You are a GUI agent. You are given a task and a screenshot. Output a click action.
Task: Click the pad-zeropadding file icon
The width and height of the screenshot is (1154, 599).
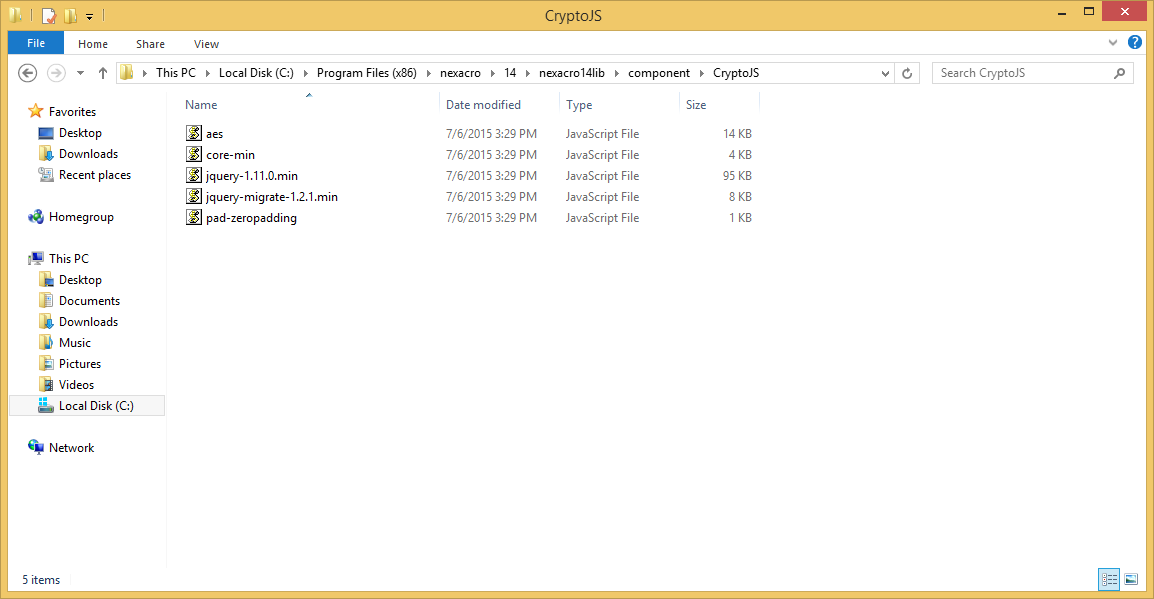(194, 217)
